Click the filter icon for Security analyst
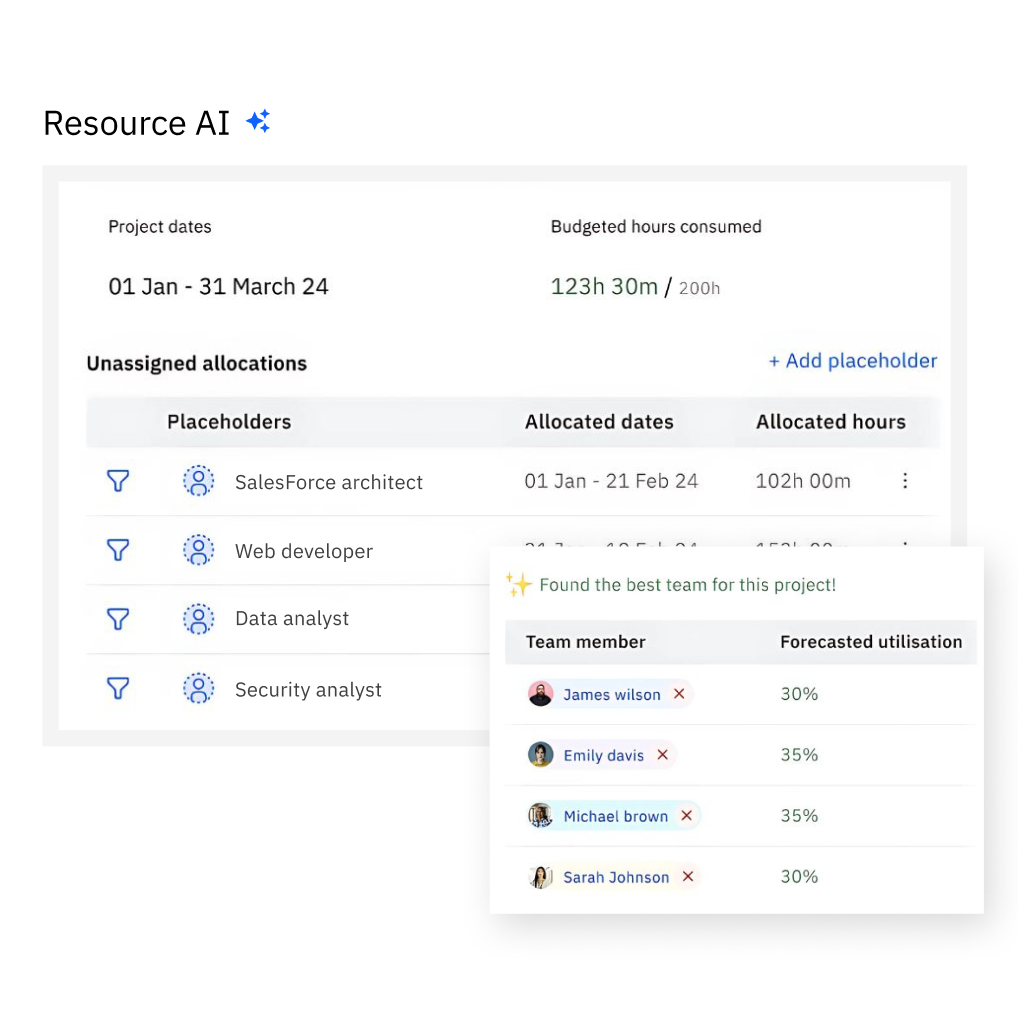1018x1029 pixels. click(118, 688)
